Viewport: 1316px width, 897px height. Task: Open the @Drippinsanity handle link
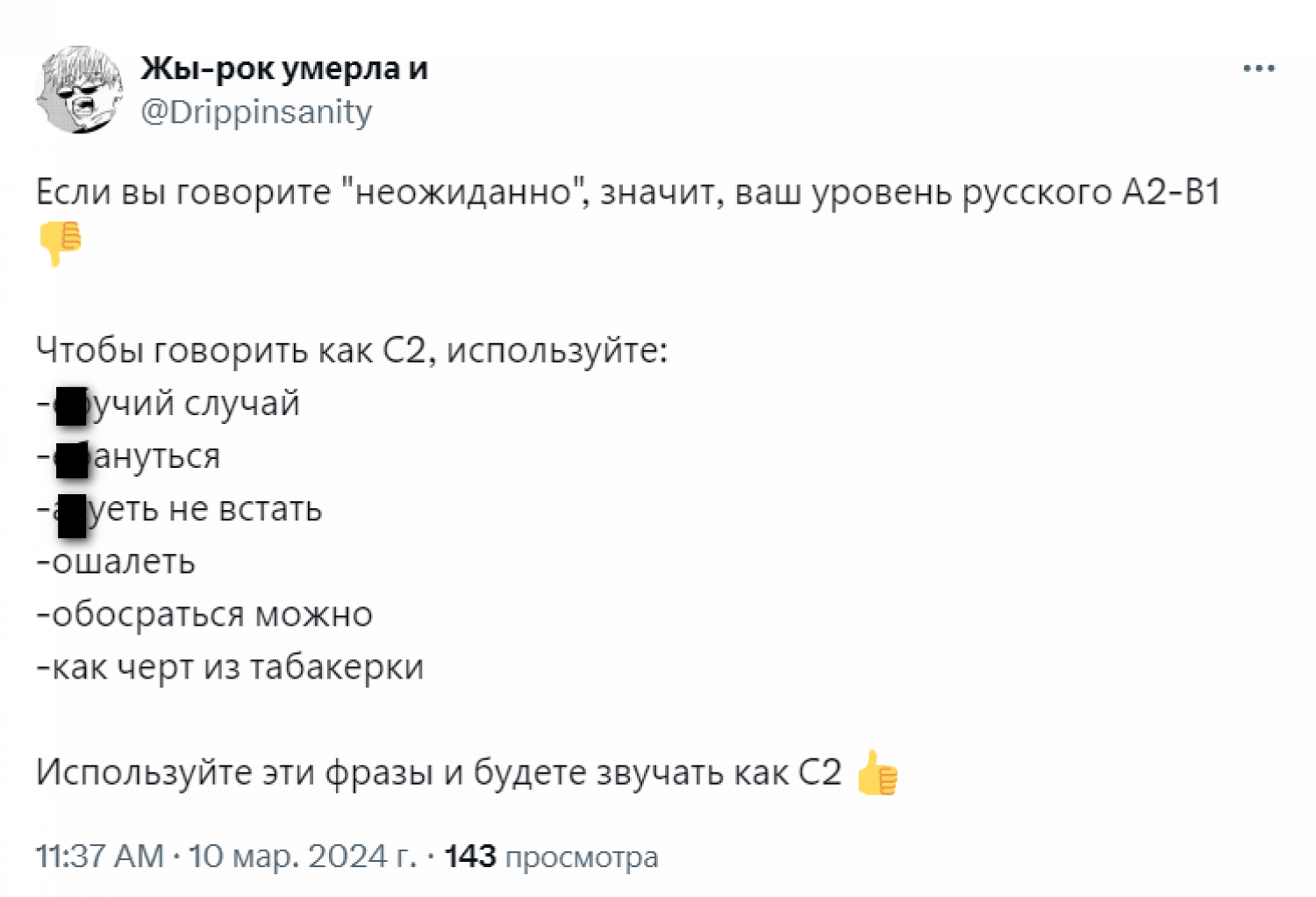click(256, 112)
